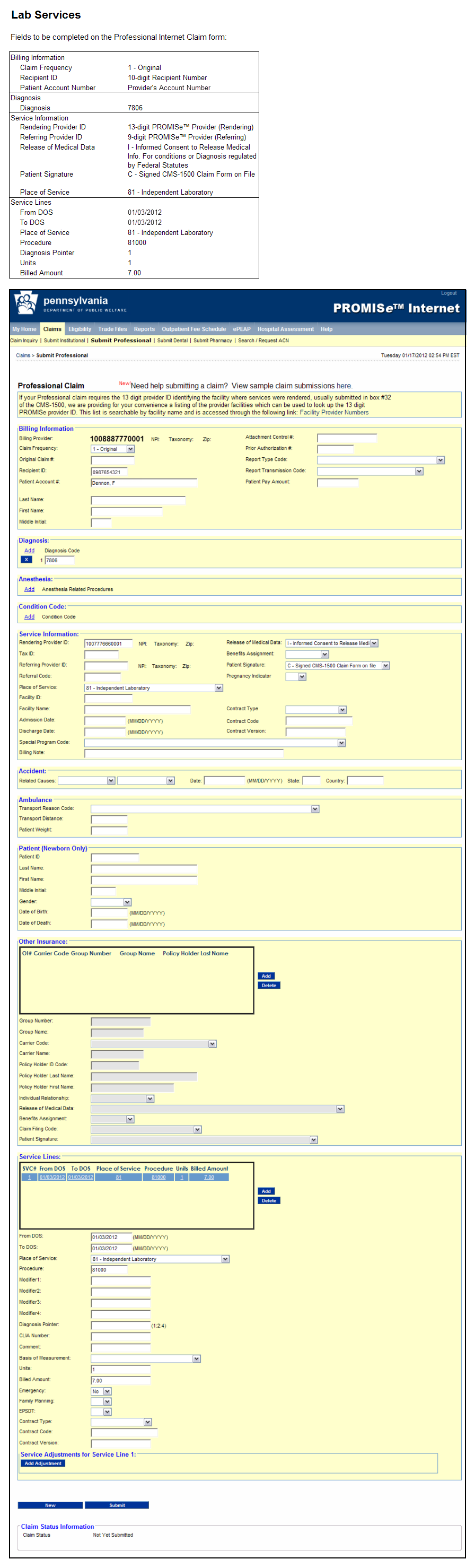This screenshot has width=475, height=1568.
Task: Click the Patient Account # field
Action: click(144, 483)
